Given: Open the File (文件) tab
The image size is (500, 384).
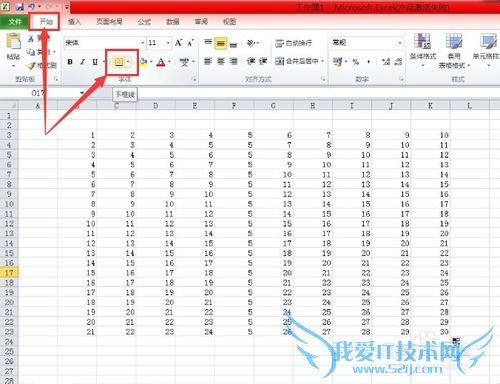Looking at the screenshot, I should pos(15,22).
